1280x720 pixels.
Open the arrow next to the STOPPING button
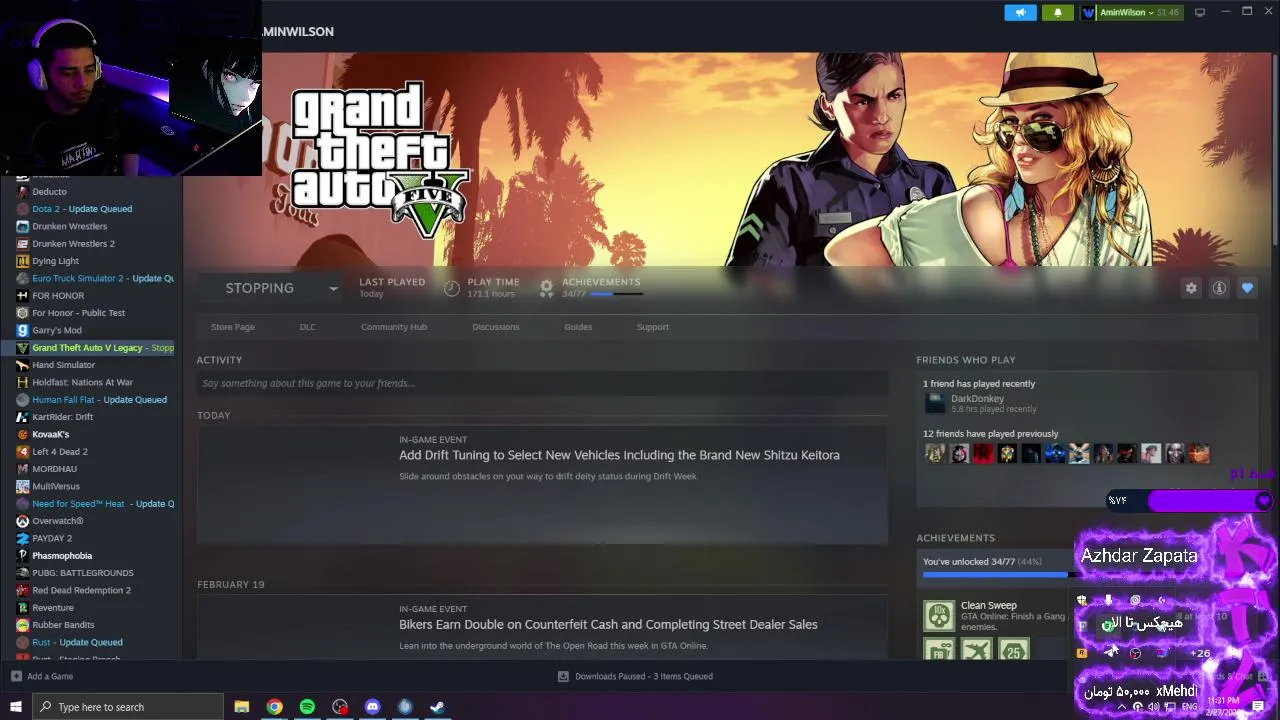333,288
